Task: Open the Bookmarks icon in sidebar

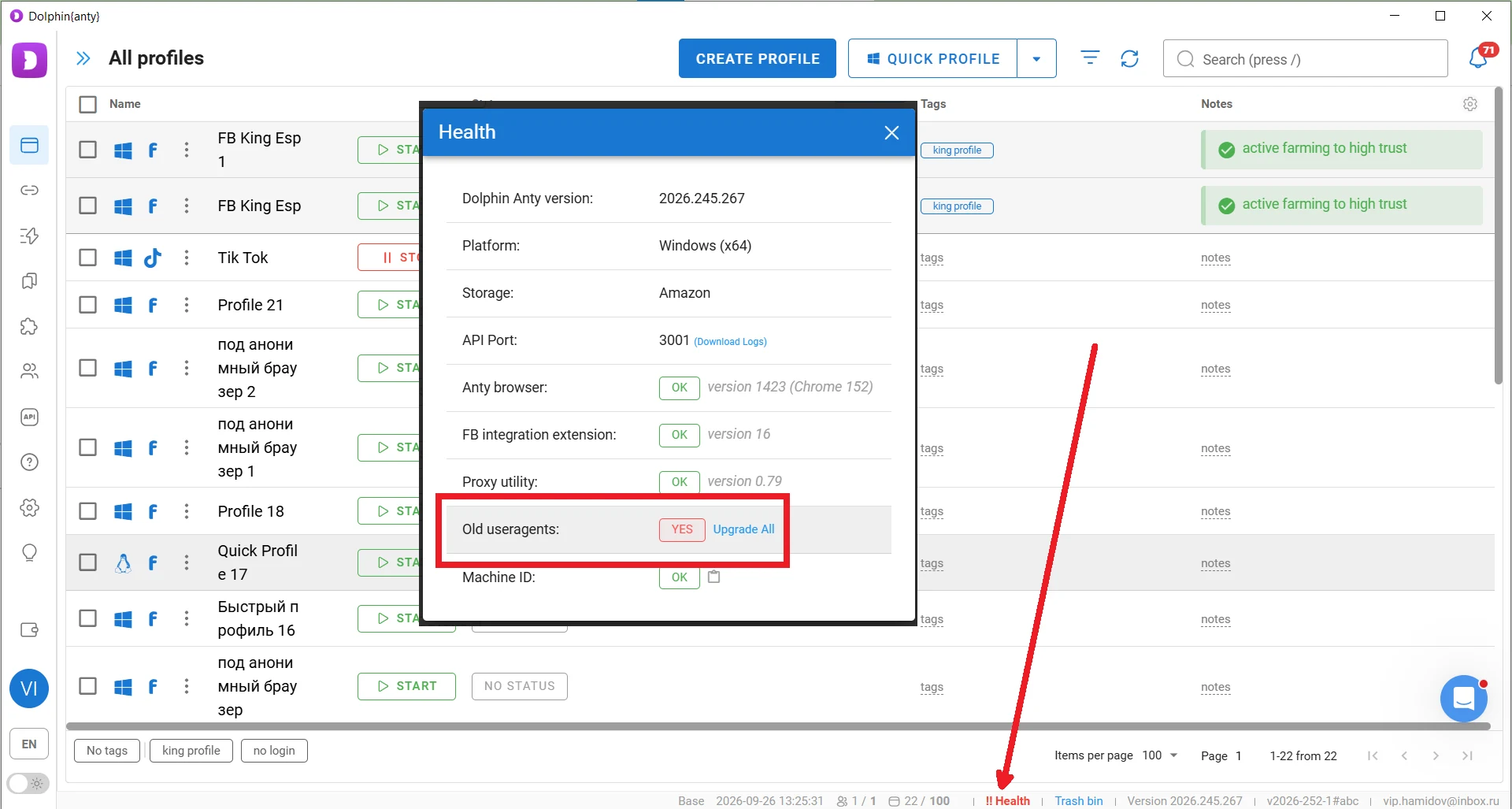Action: 29,281
